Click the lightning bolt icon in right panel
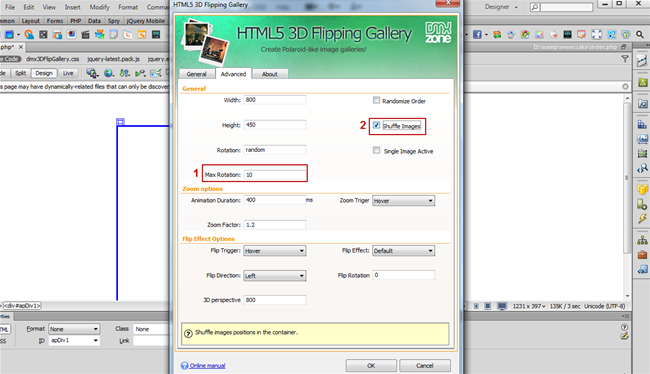This screenshot has height=374, width=650. coord(642,219)
